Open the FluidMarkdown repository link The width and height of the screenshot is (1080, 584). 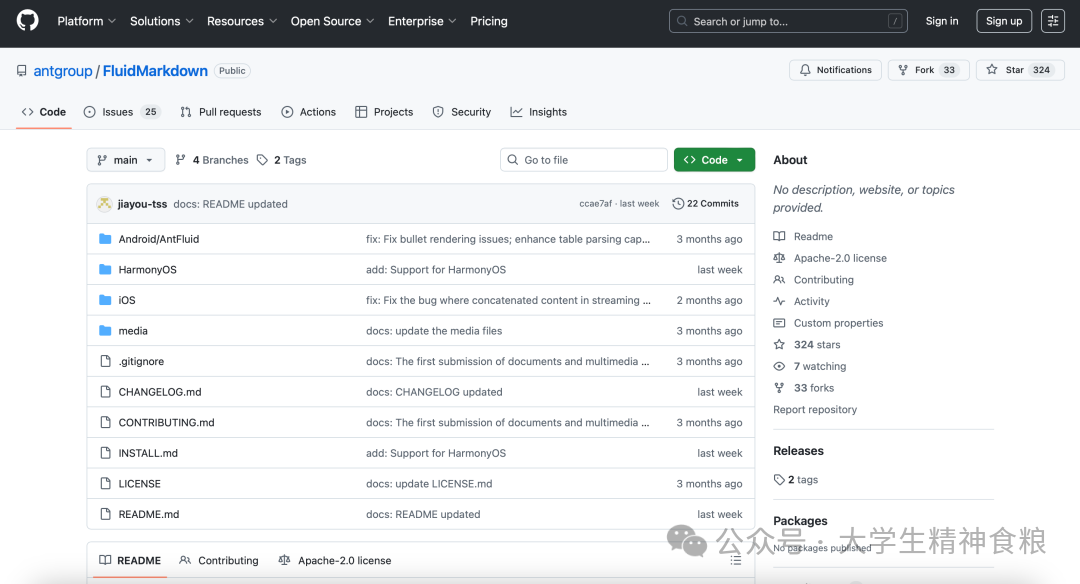[155, 71]
